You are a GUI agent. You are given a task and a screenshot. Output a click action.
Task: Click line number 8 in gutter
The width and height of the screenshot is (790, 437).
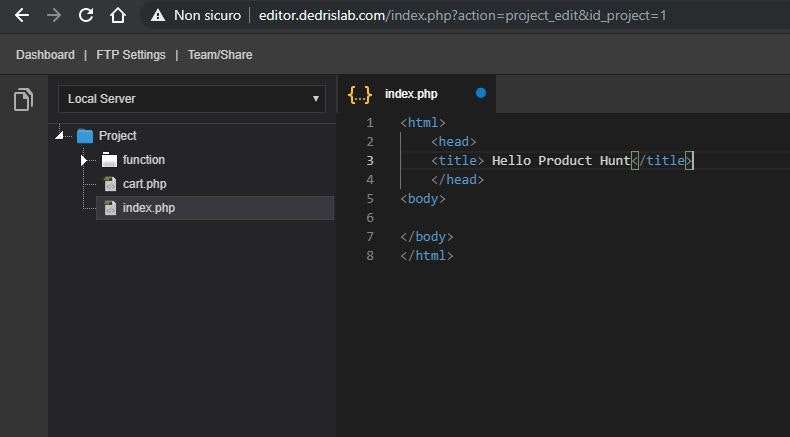(x=370, y=256)
